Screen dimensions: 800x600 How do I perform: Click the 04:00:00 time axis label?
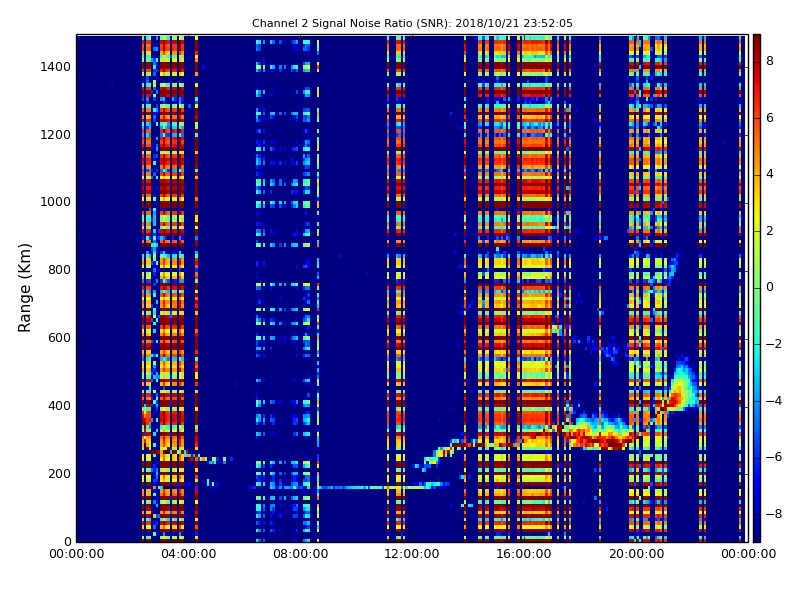click(x=188, y=554)
